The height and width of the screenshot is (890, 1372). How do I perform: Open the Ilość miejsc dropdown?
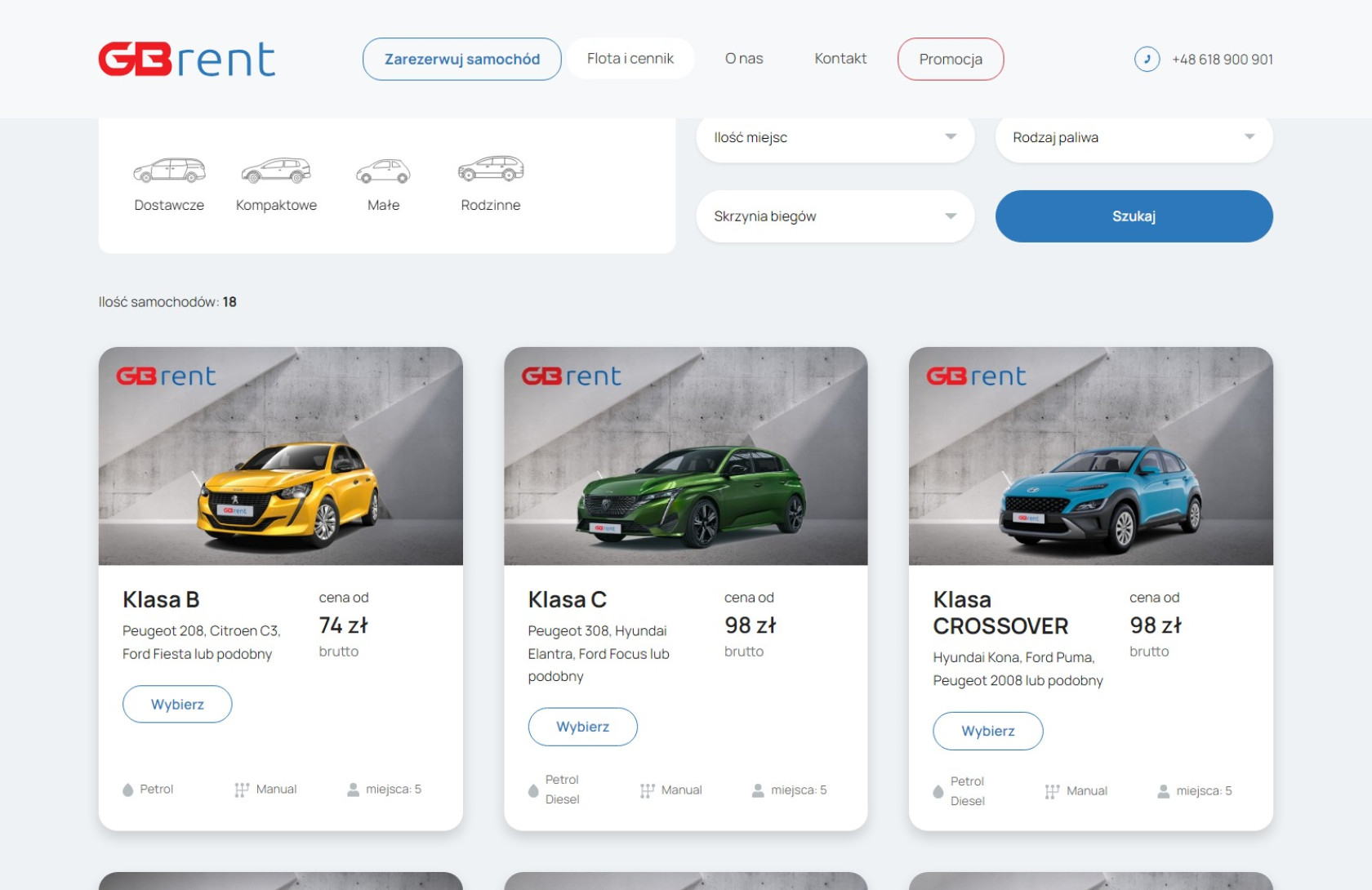(835, 137)
